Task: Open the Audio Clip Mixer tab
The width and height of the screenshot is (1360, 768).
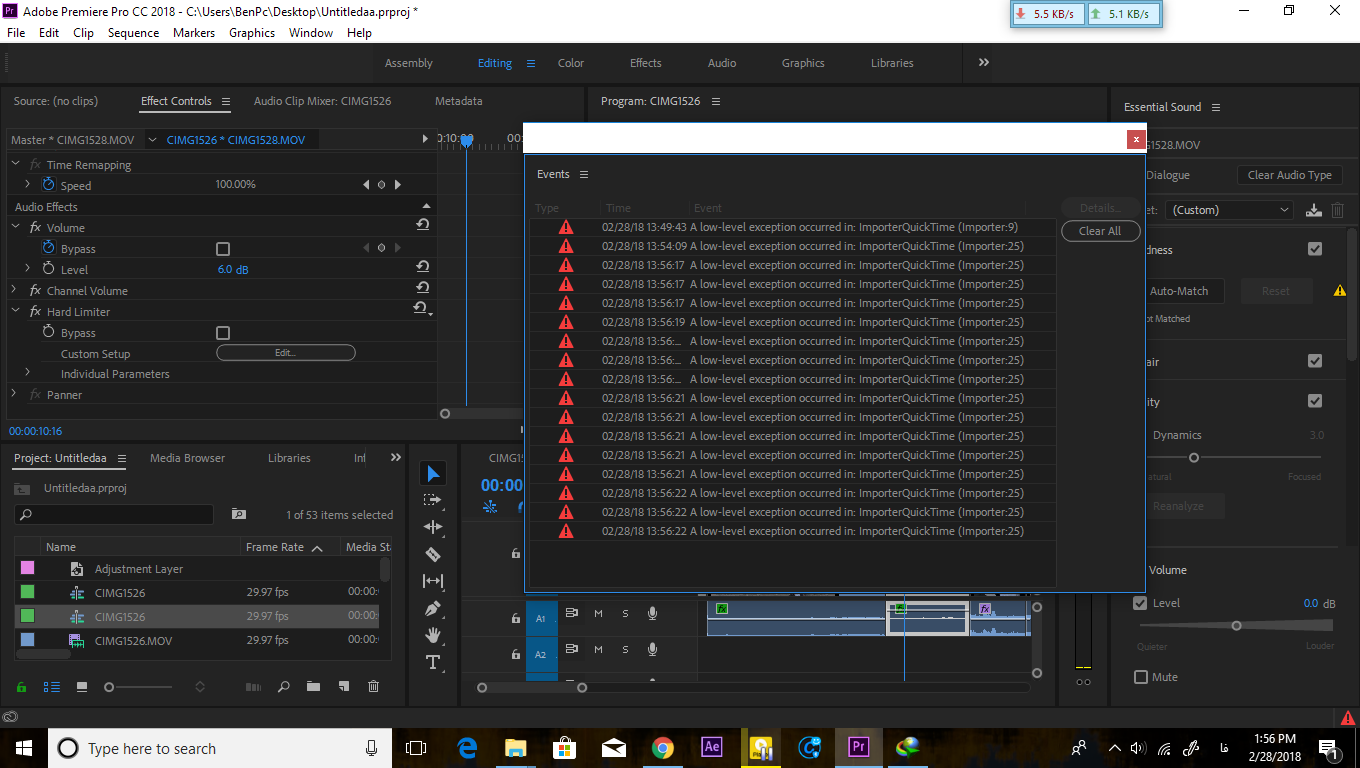Action: (322, 101)
